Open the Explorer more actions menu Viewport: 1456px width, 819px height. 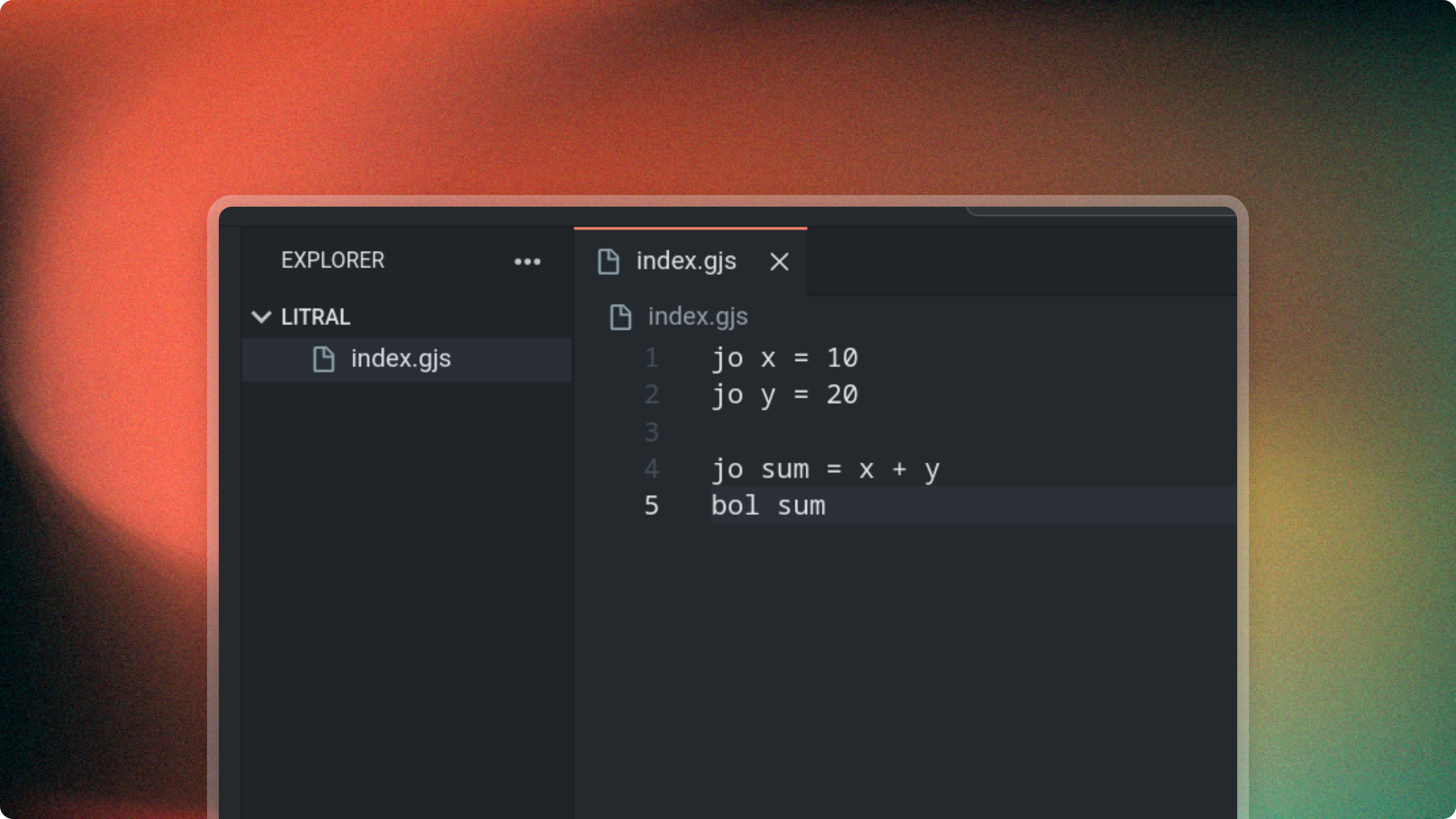527,261
